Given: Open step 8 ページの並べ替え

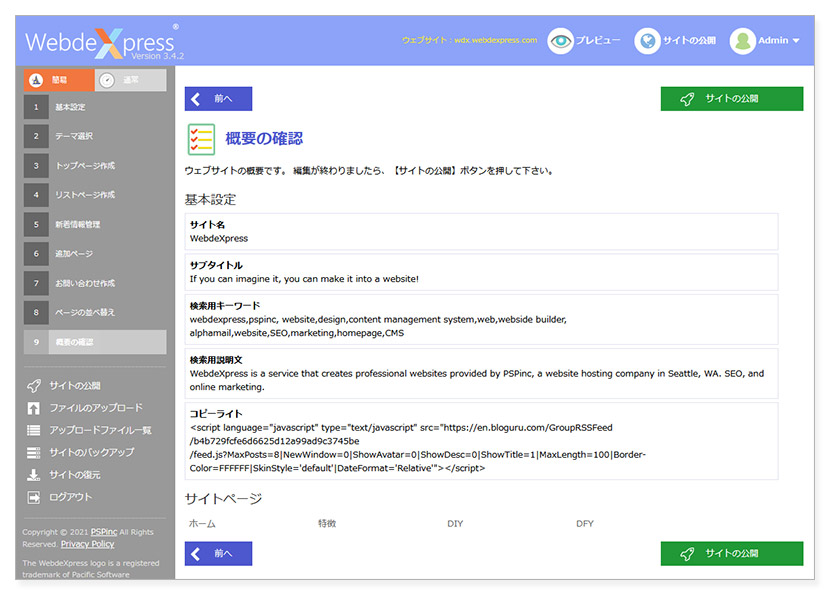Looking at the screenshot, I should tap(95, 312).
